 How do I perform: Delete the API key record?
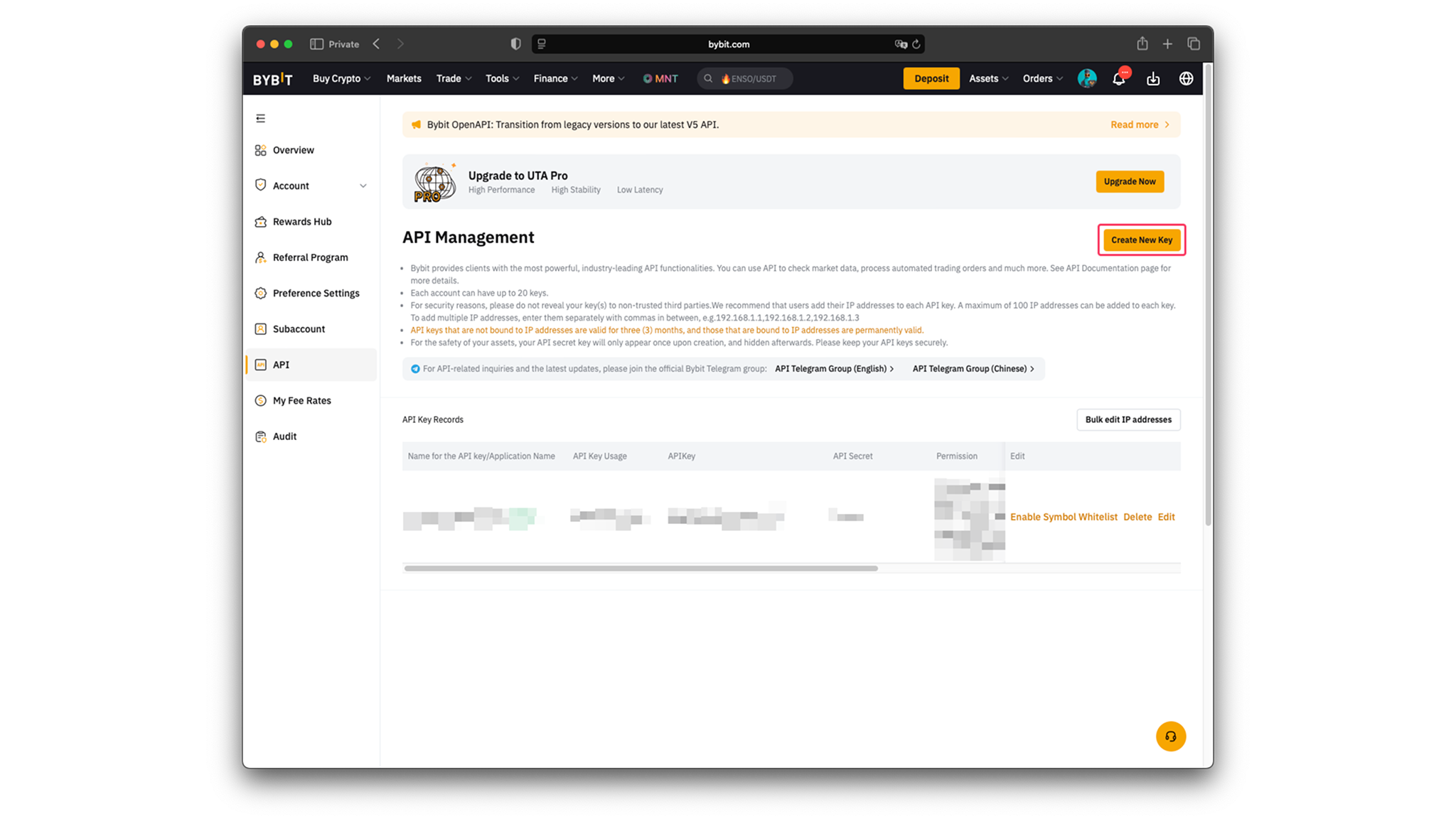(1137, 517)
